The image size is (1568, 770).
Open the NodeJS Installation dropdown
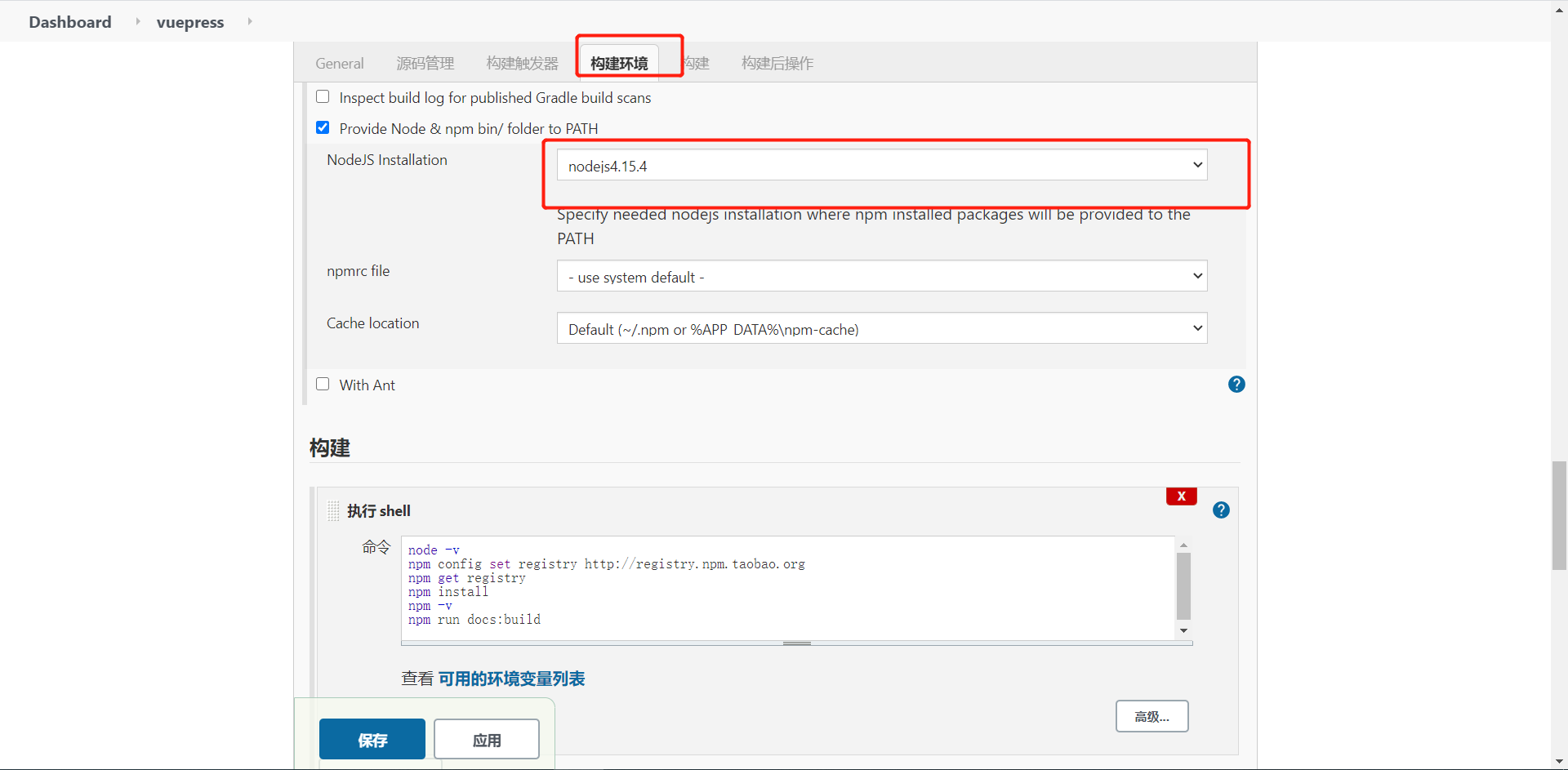point(882,165)
